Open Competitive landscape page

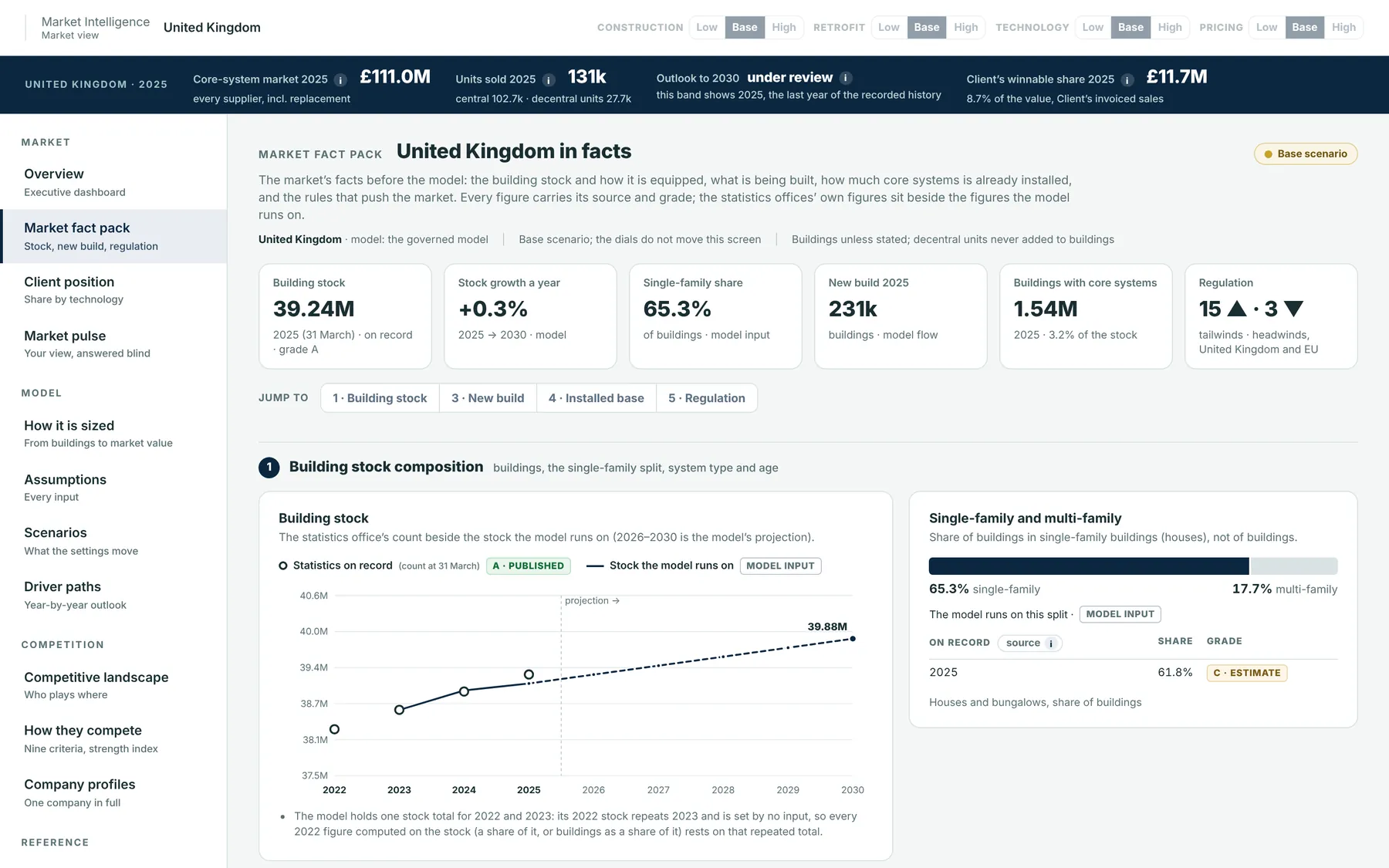[x=113, y=685]
